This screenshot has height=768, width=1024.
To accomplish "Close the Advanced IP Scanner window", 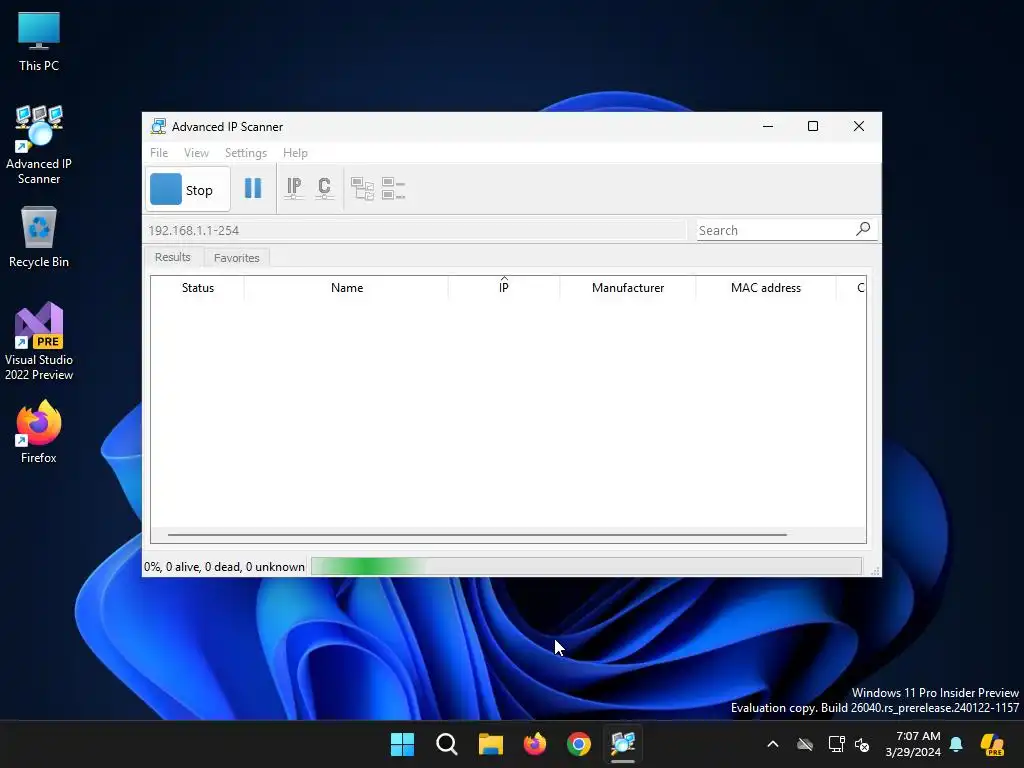I will (x=859, y=127).
